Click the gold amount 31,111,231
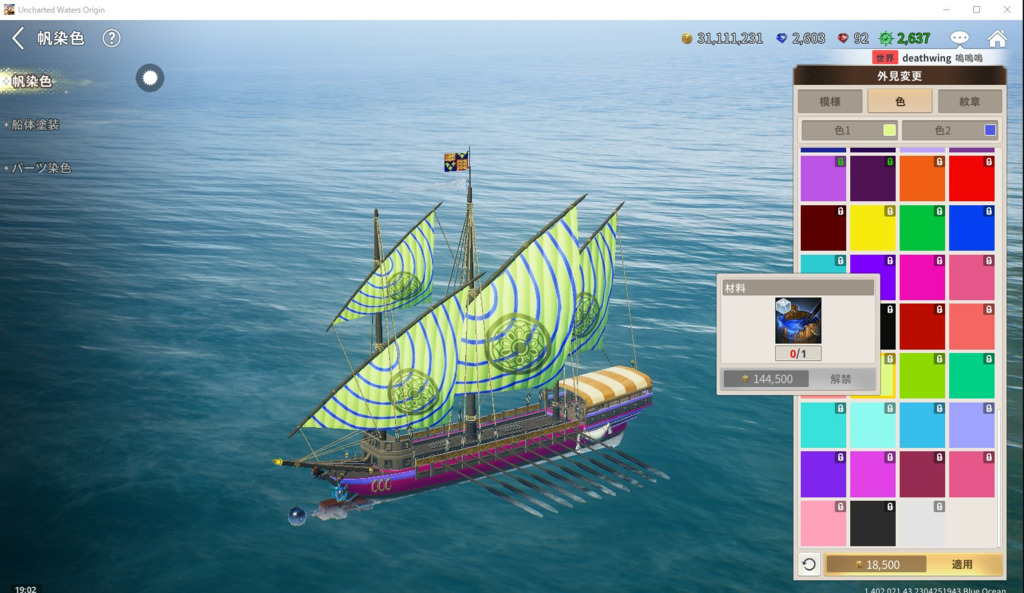 tap(730, 39)
